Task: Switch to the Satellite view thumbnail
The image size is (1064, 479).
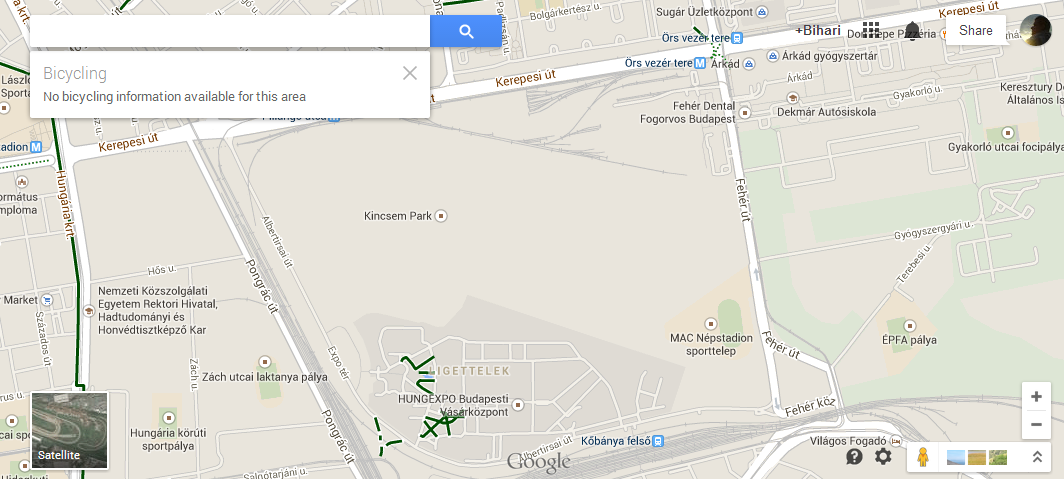Action: coord(70,430)
